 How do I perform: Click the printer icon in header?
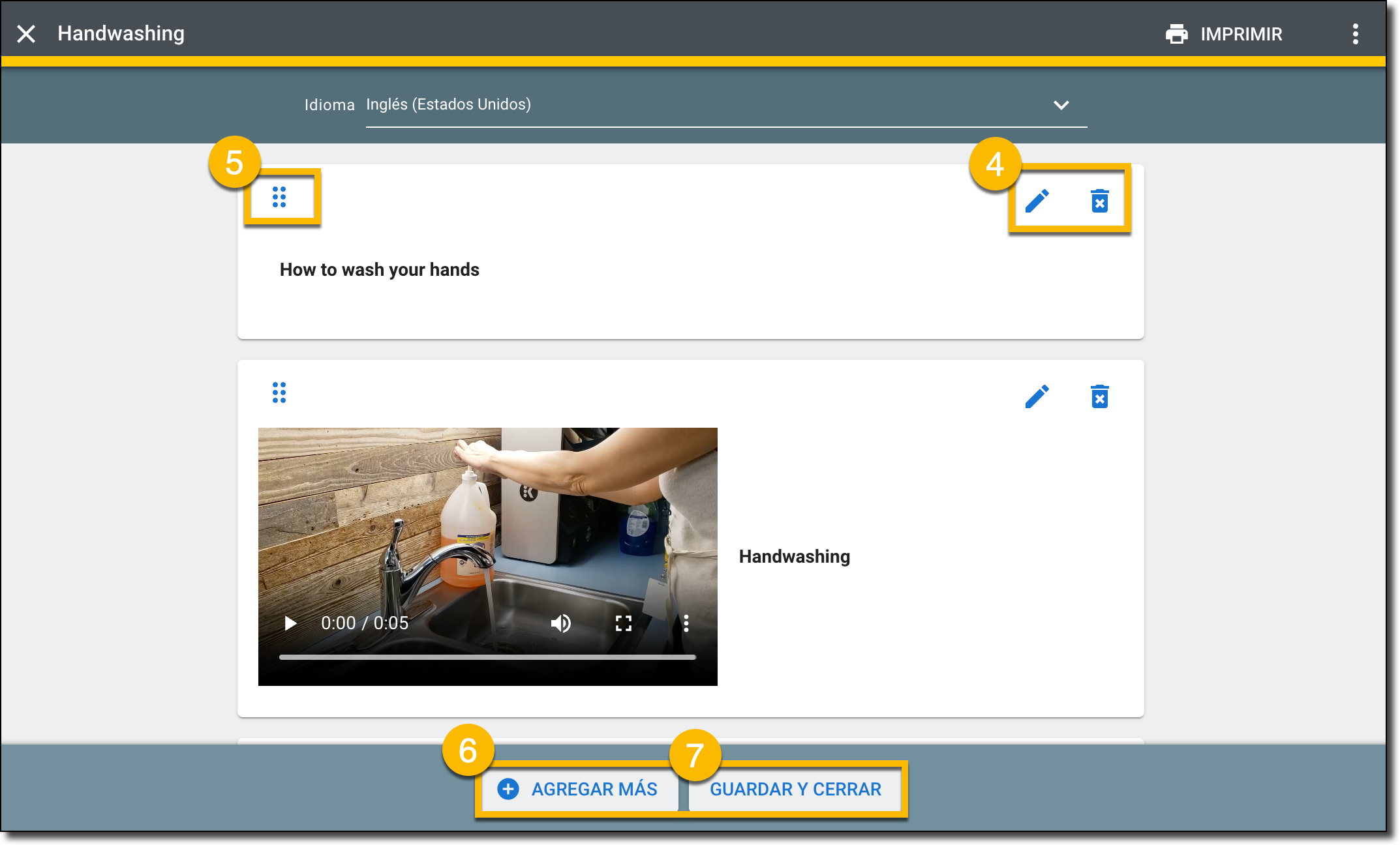[1177, 34]
